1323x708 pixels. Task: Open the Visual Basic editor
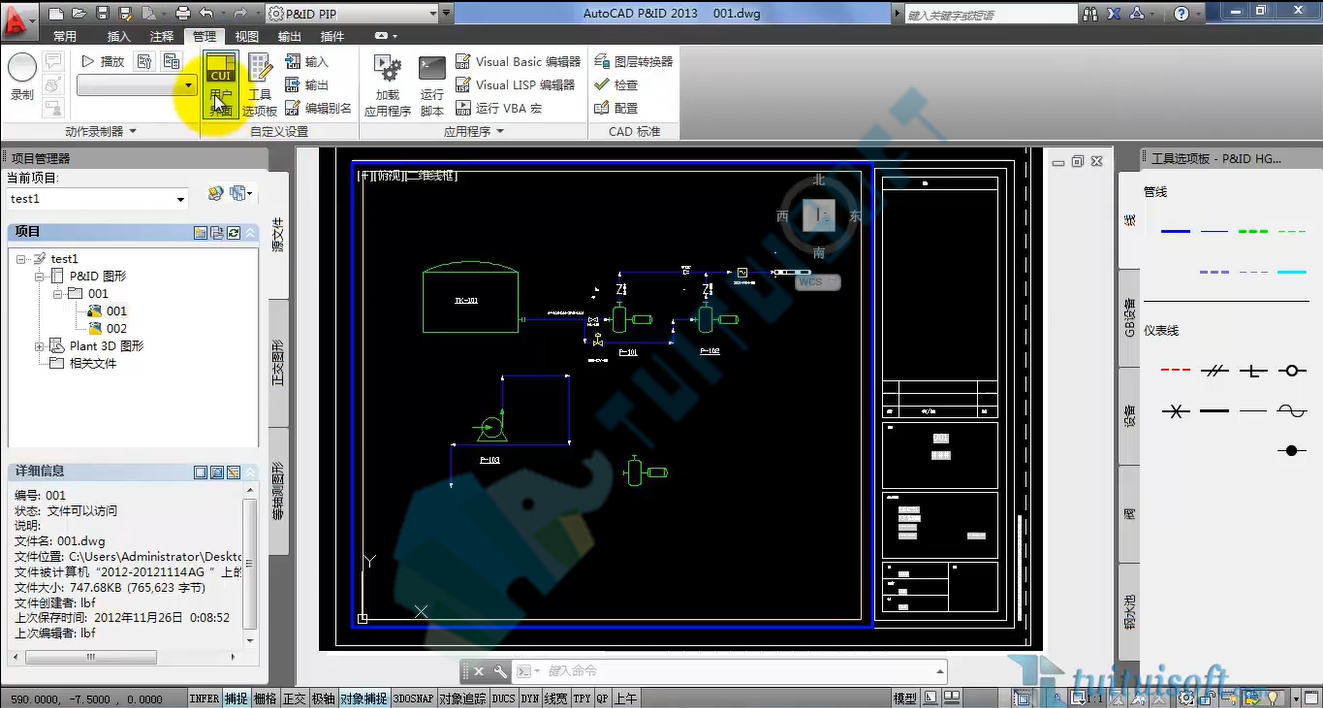pos(517,61)
